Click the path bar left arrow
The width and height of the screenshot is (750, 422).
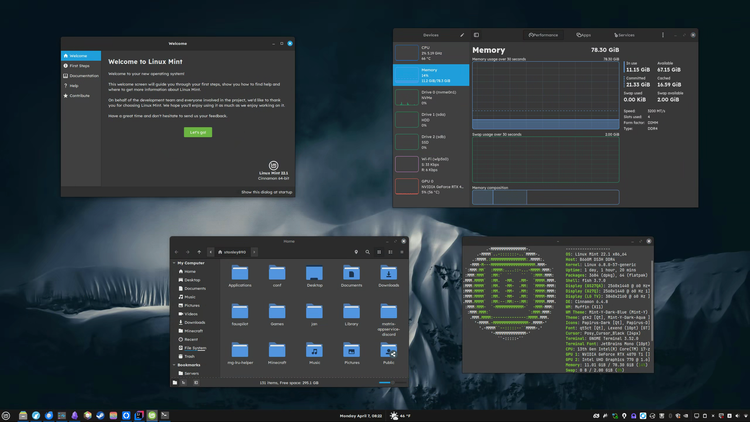[x=210, y=252]
